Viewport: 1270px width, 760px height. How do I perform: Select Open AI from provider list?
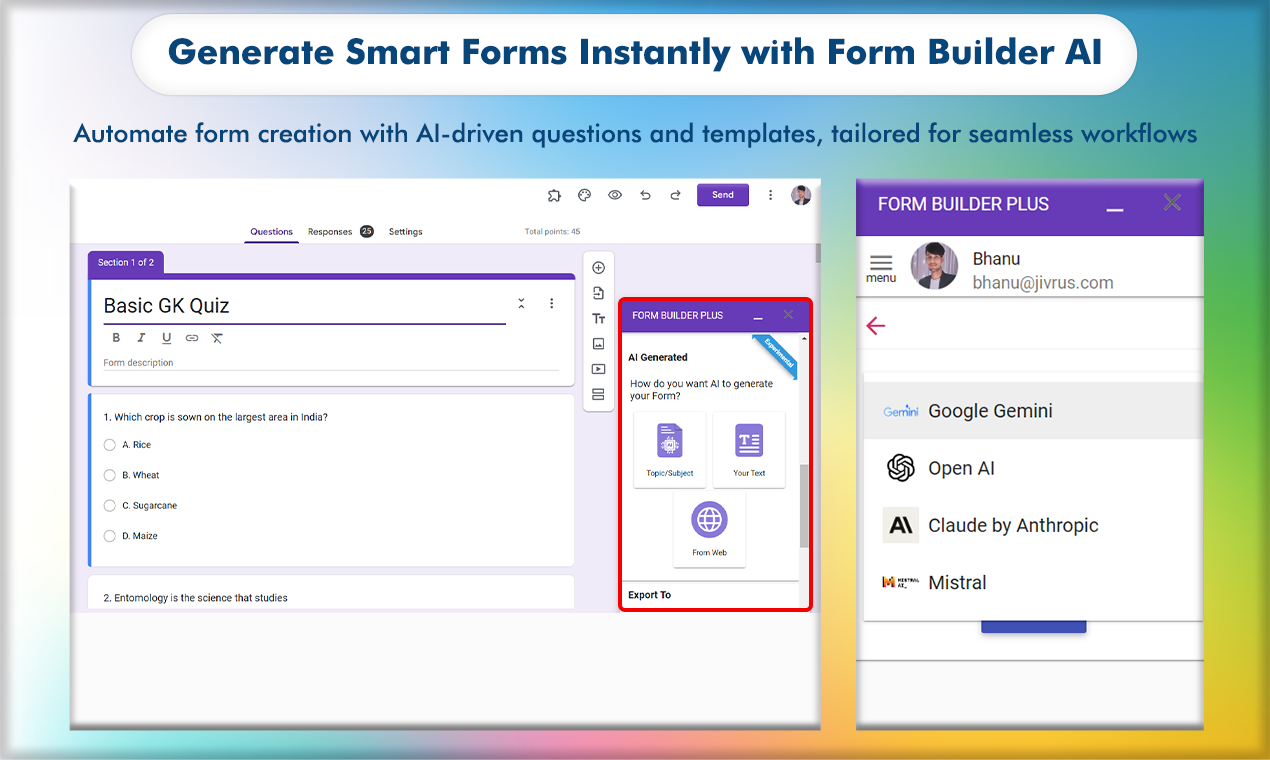point(1033,468)
